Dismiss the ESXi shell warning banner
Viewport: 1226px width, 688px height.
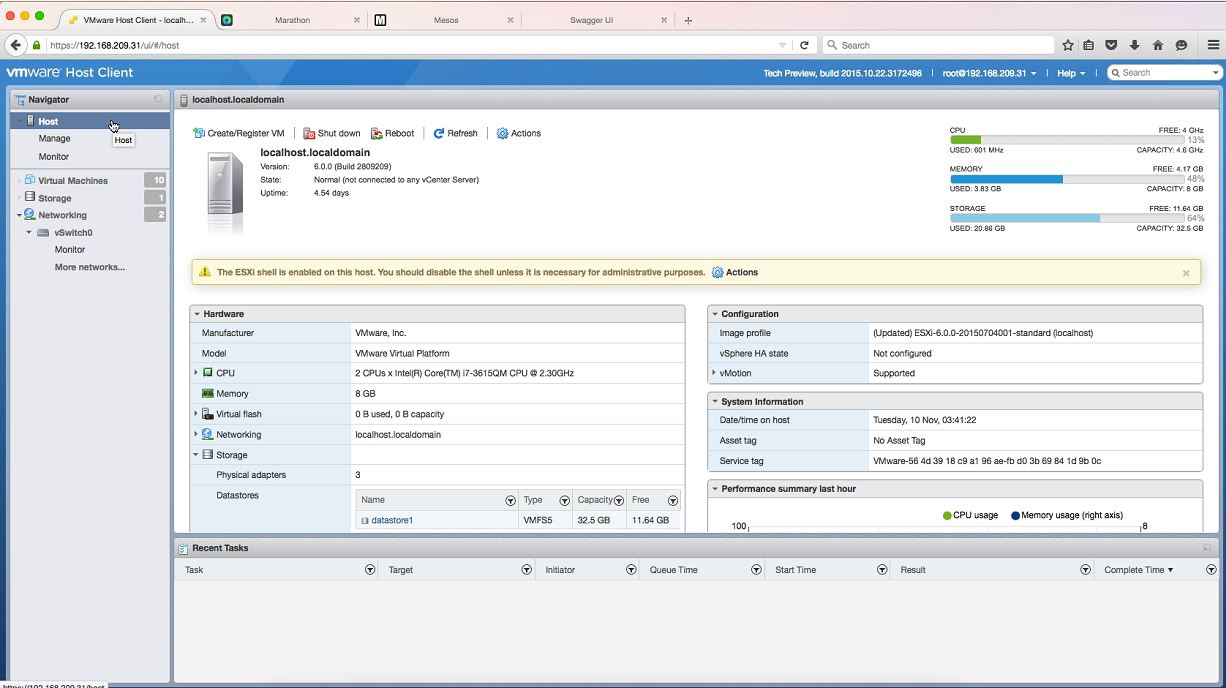pyautogui.click(x=1186, y=273)
